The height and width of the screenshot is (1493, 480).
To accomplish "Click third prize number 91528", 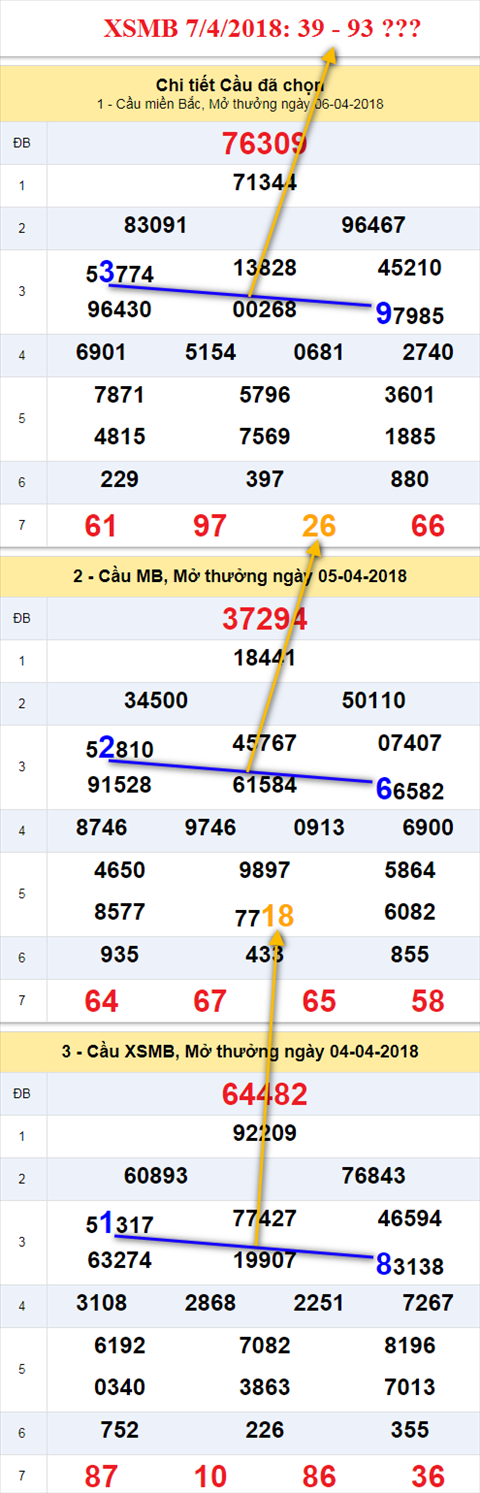I will [120, 785].
